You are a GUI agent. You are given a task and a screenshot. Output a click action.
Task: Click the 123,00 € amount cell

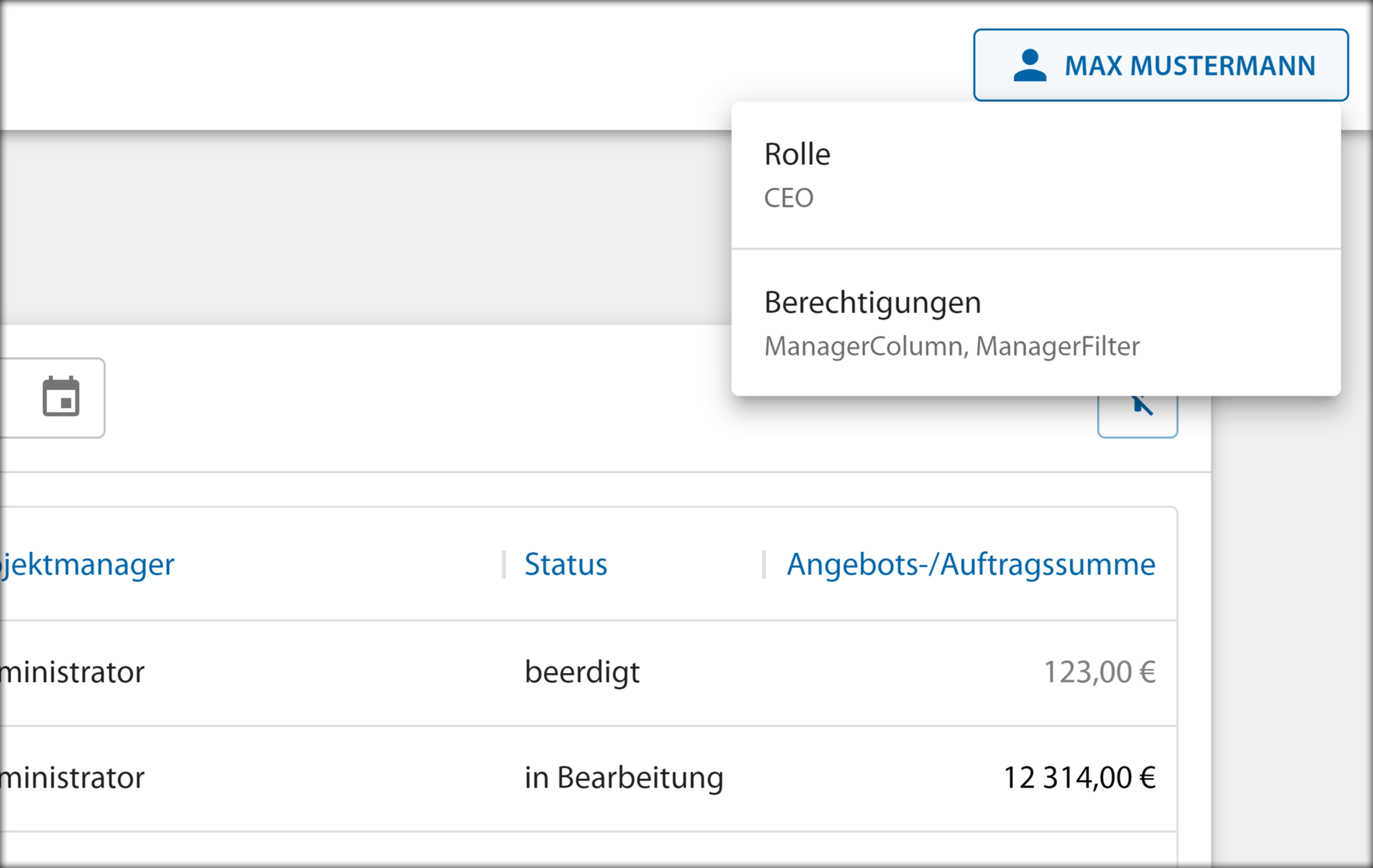1098,672
